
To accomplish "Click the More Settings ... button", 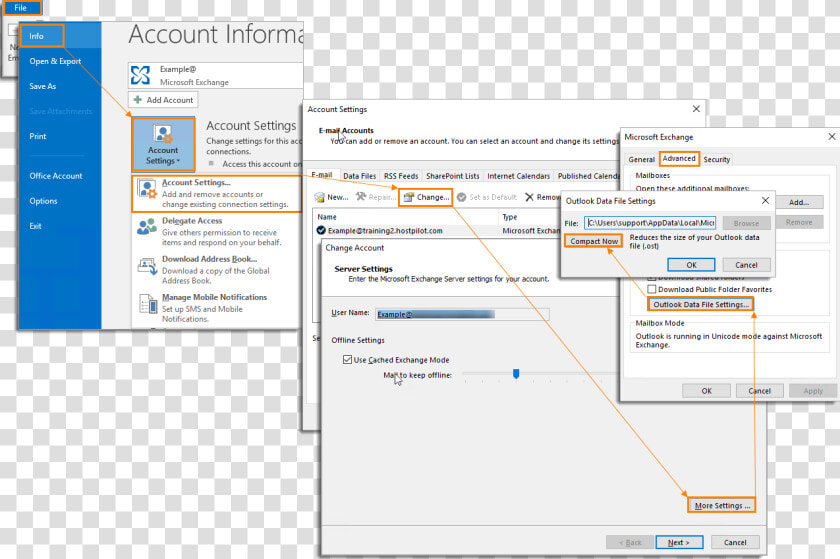I will [722, 505].
